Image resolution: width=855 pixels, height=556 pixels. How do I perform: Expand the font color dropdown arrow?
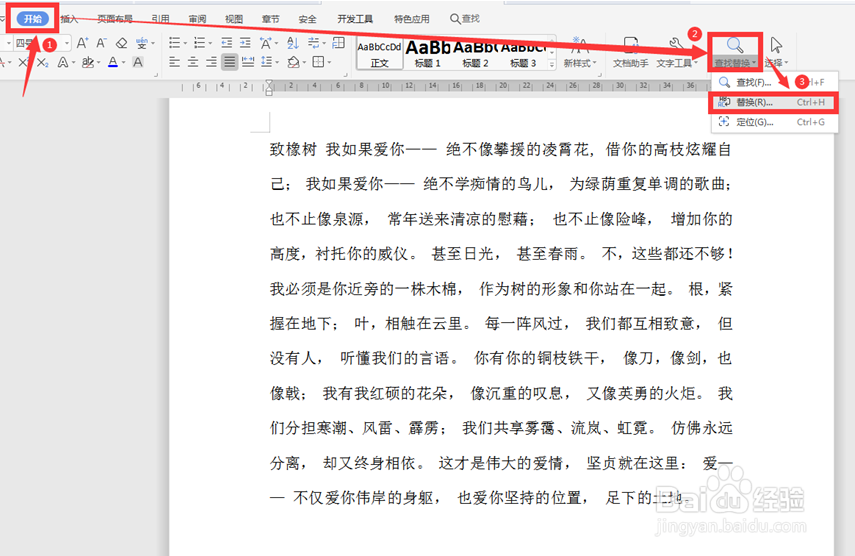pos(124,63)
